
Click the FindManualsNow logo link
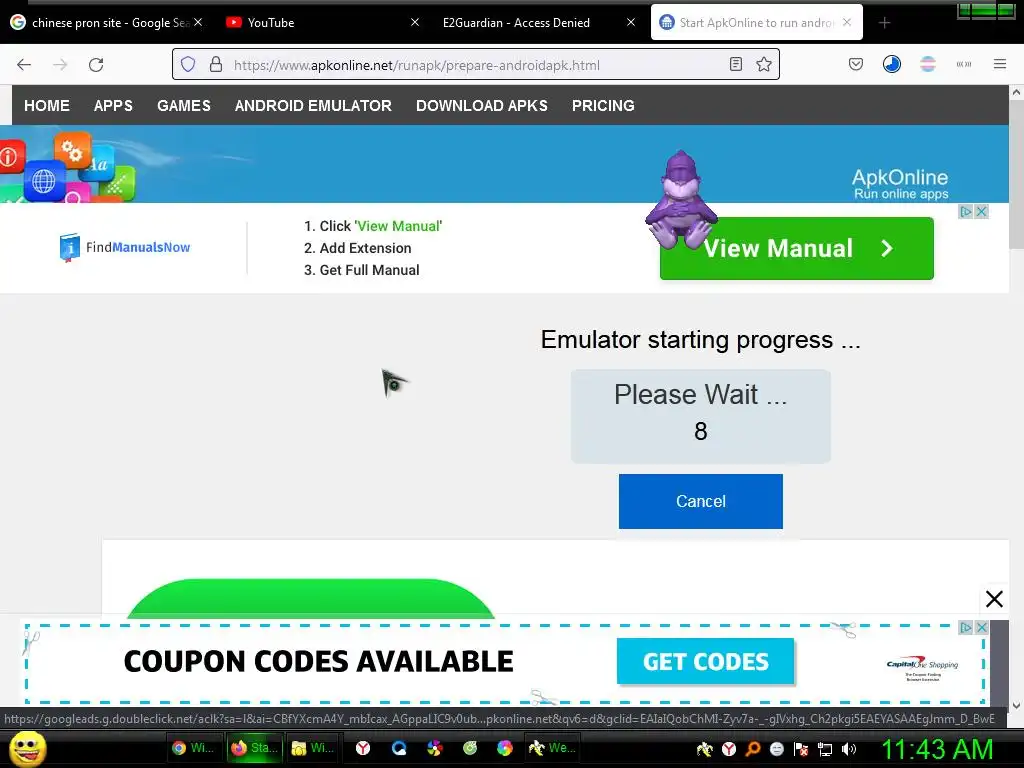(x=124, y=248)
